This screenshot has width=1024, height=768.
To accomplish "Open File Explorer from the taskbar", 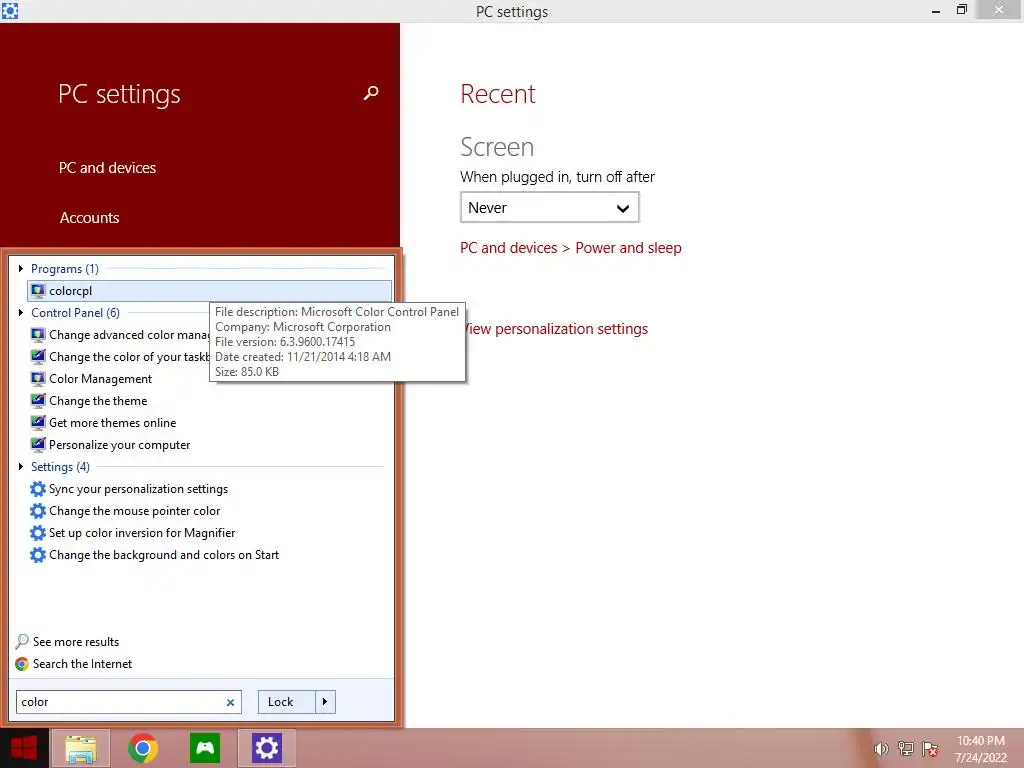I will [81, 748].
